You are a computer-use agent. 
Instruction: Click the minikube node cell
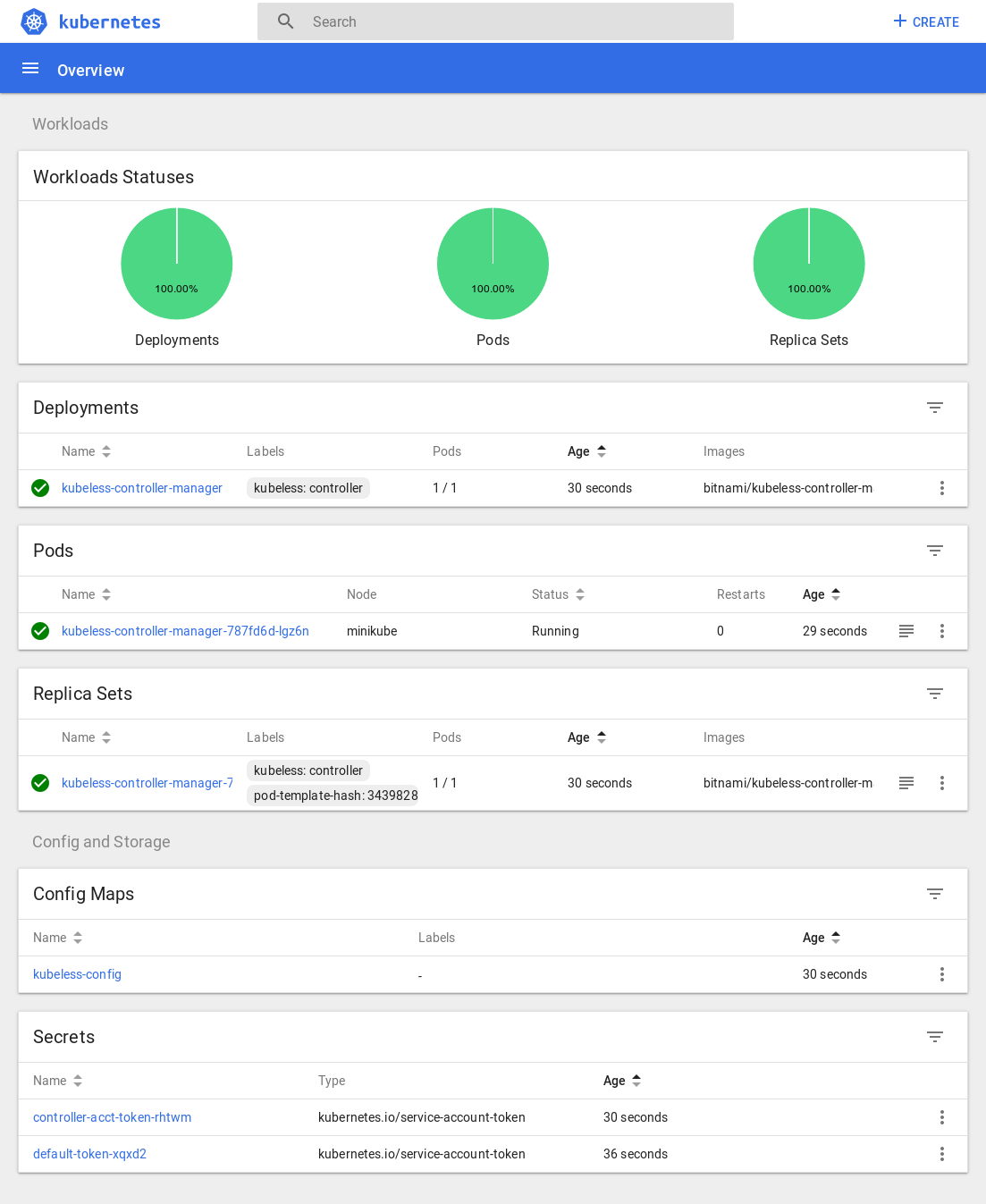(x=372, y=631)
